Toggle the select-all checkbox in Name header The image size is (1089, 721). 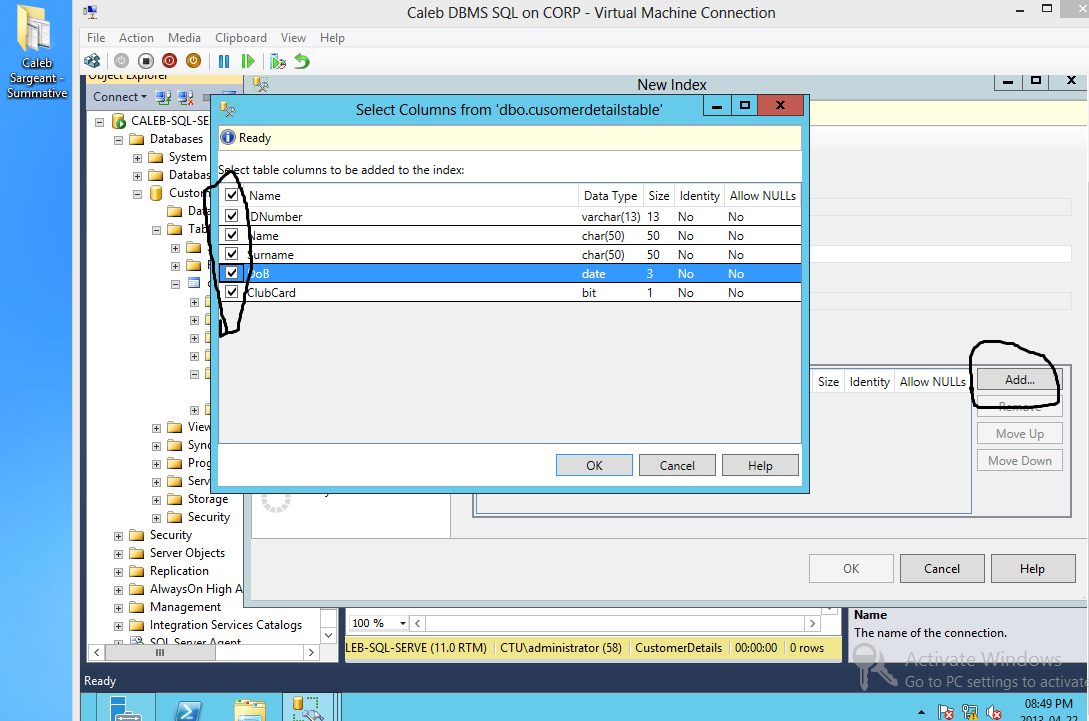tap(231, 195)
